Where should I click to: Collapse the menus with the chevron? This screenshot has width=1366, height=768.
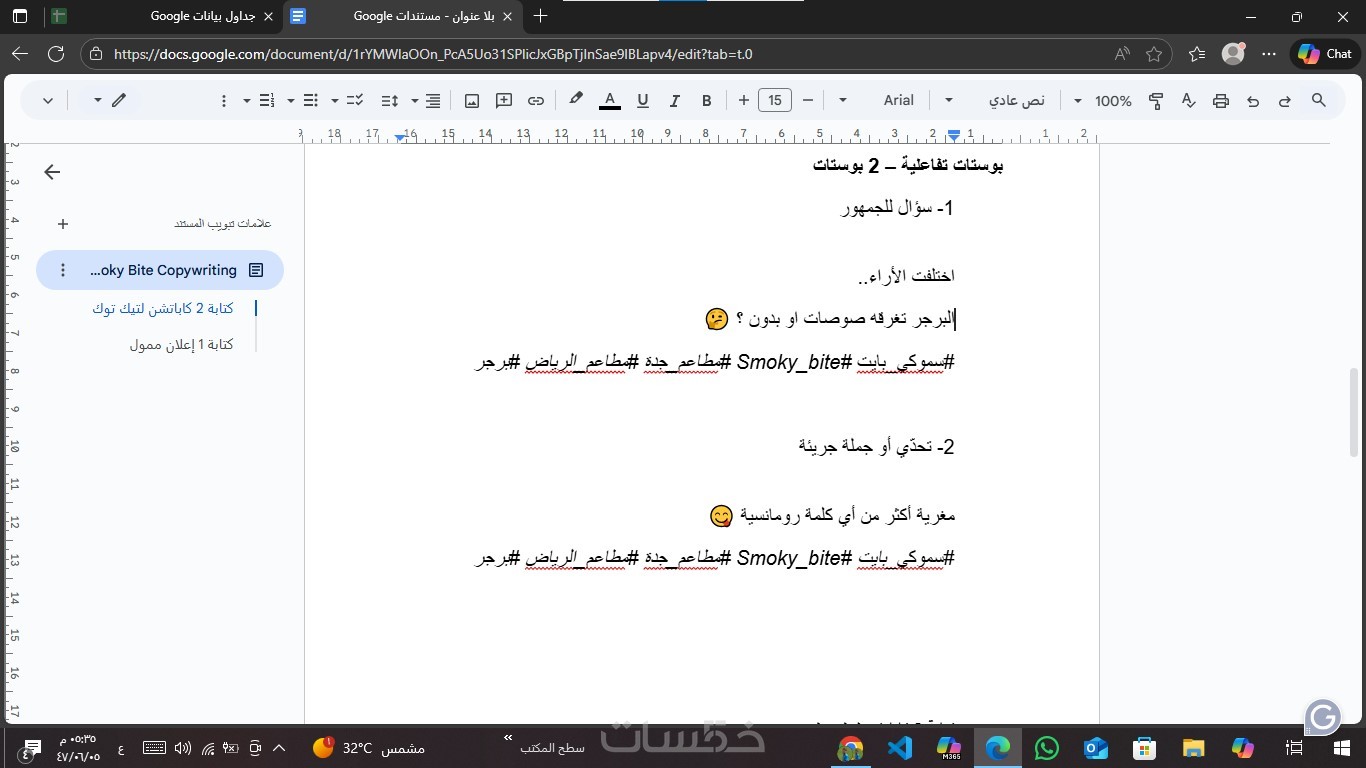[x=48, y=100]
